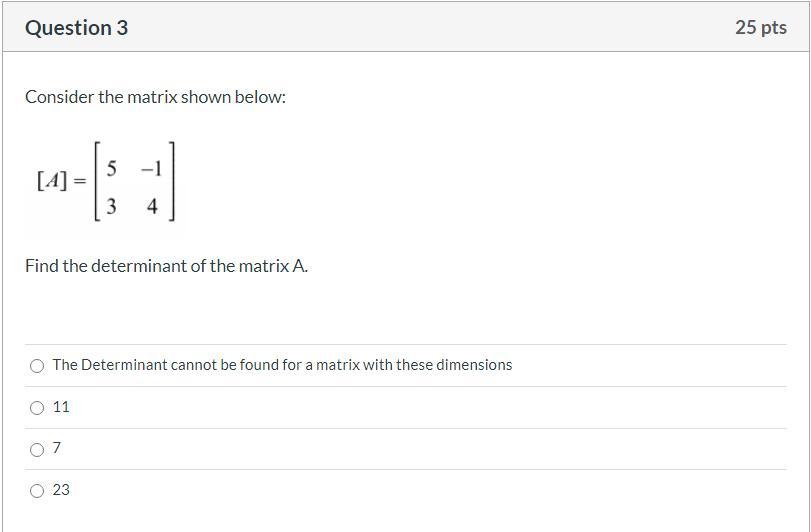811x532 pixels.
Task: Click the 'Question 3' heading
Action: (x=76, y=28)
